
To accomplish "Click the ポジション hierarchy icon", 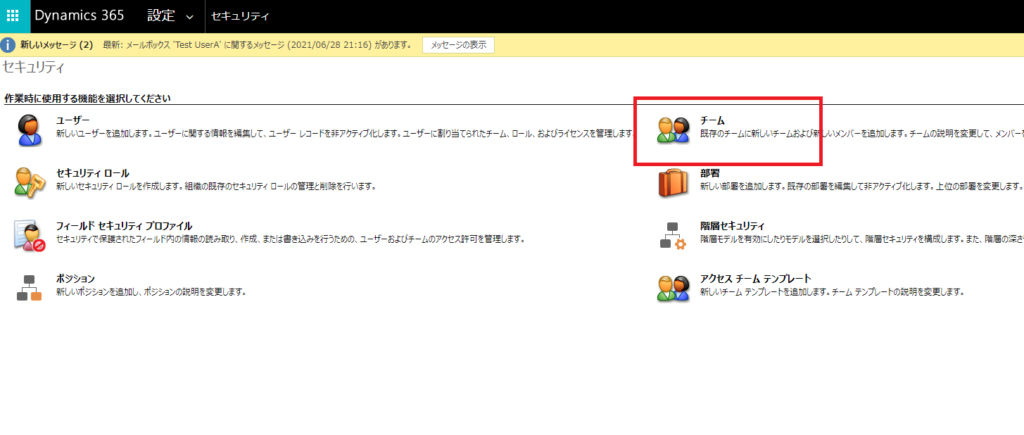I will [29, 288].
